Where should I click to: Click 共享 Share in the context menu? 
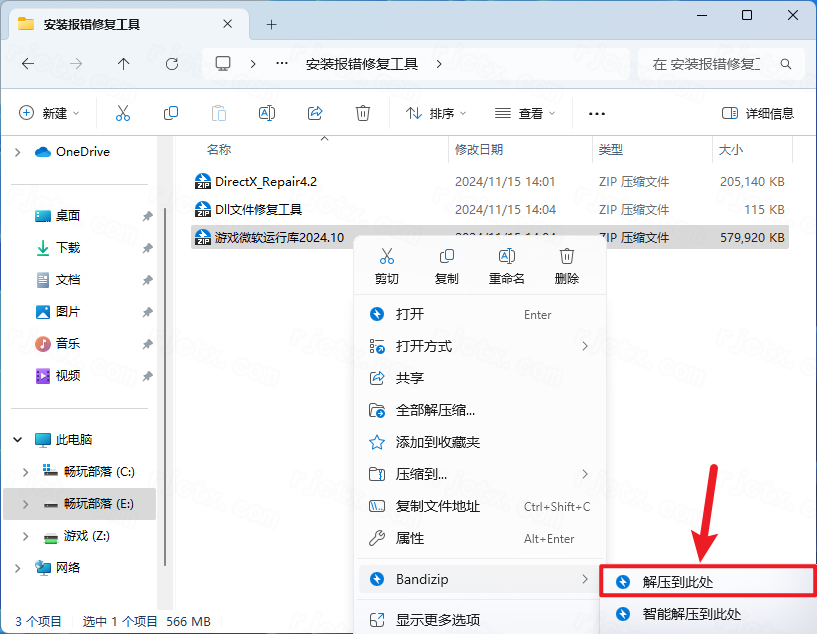click(480, 378)
